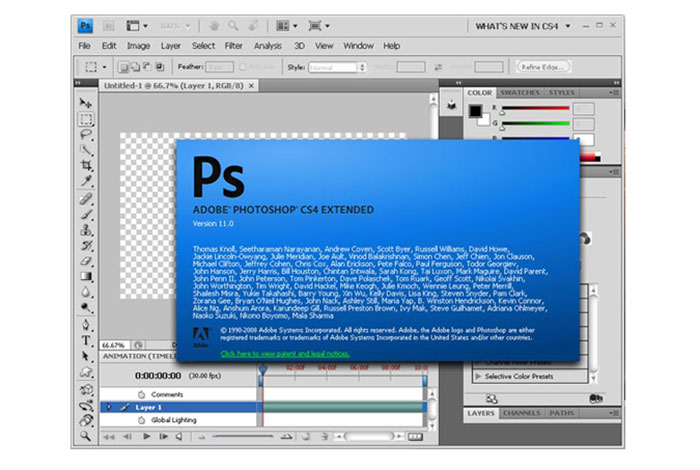Open the Style dropdown in options bar

[x=337, y=67]
